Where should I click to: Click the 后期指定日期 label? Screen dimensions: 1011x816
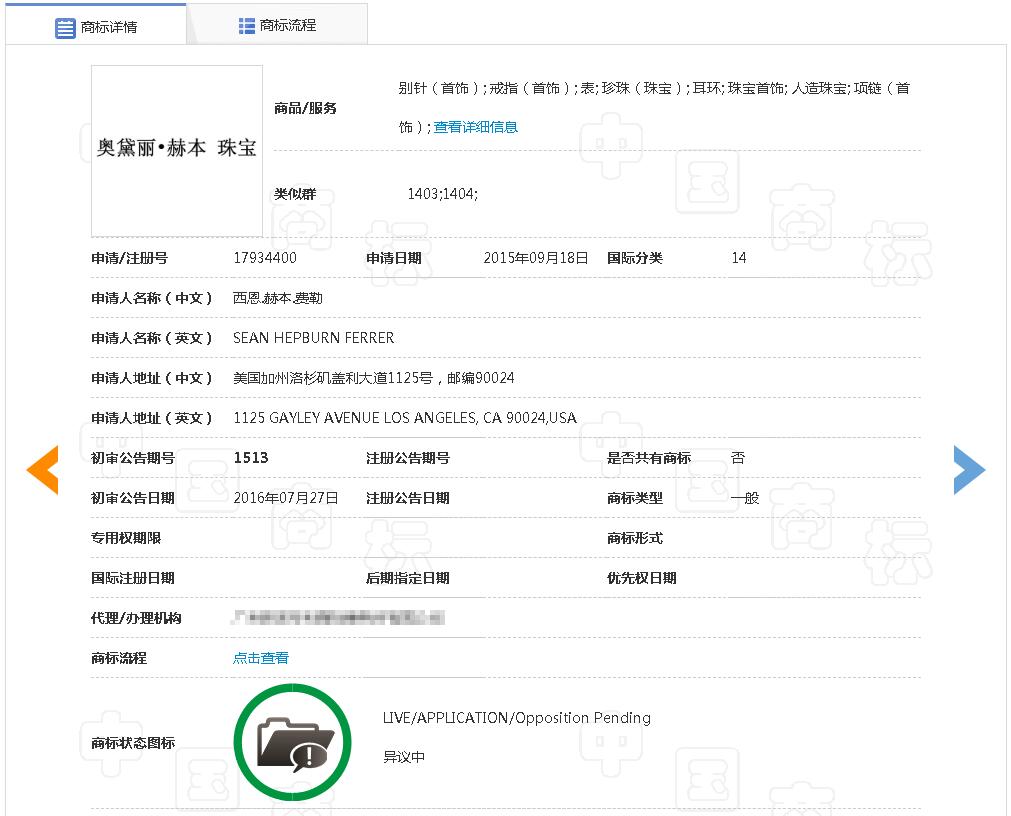coord(407,578)
